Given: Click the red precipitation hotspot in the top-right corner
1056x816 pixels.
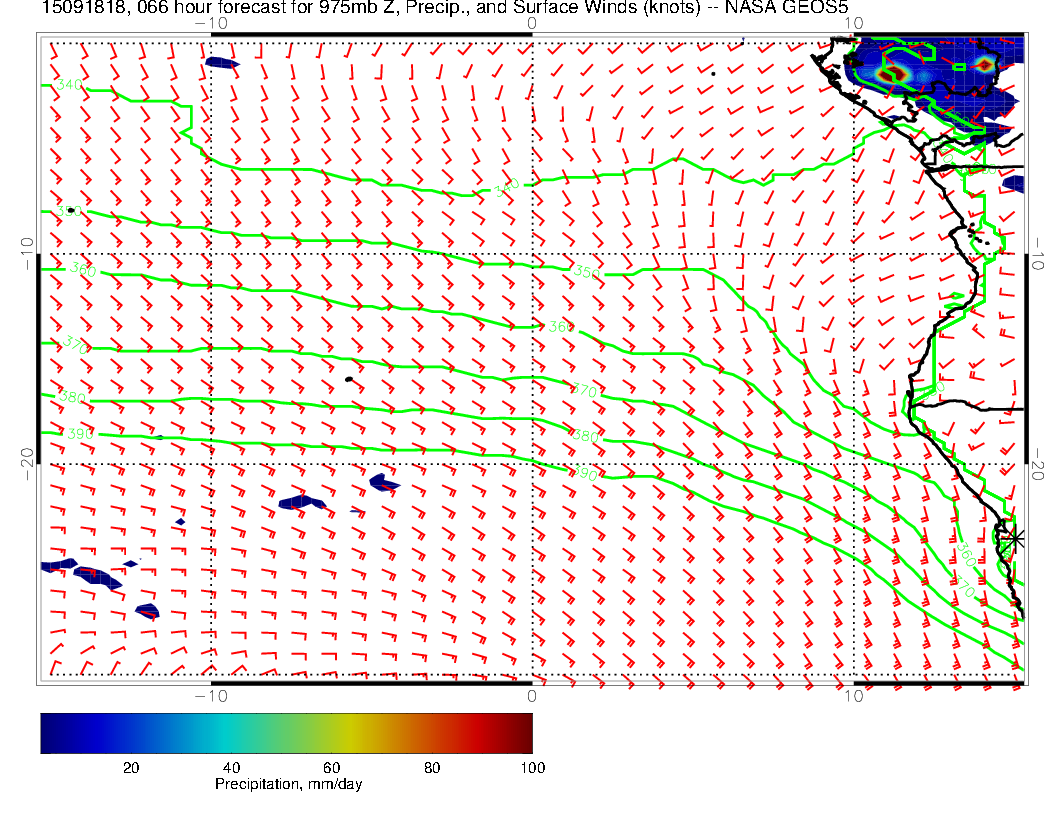Looking at the screenshot, I should [985, 65].
